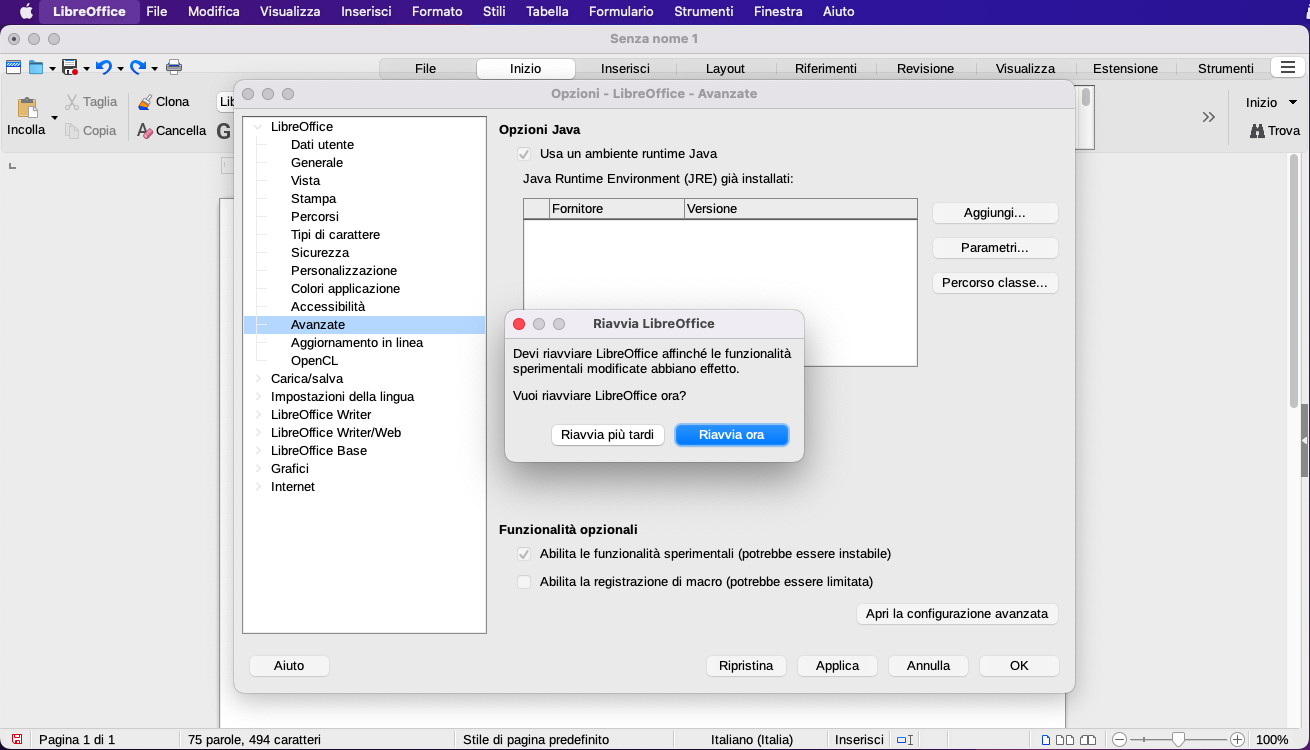Click the Undo arrow icon
This screenshot has width=1310, height=750.
coord(103,67)
